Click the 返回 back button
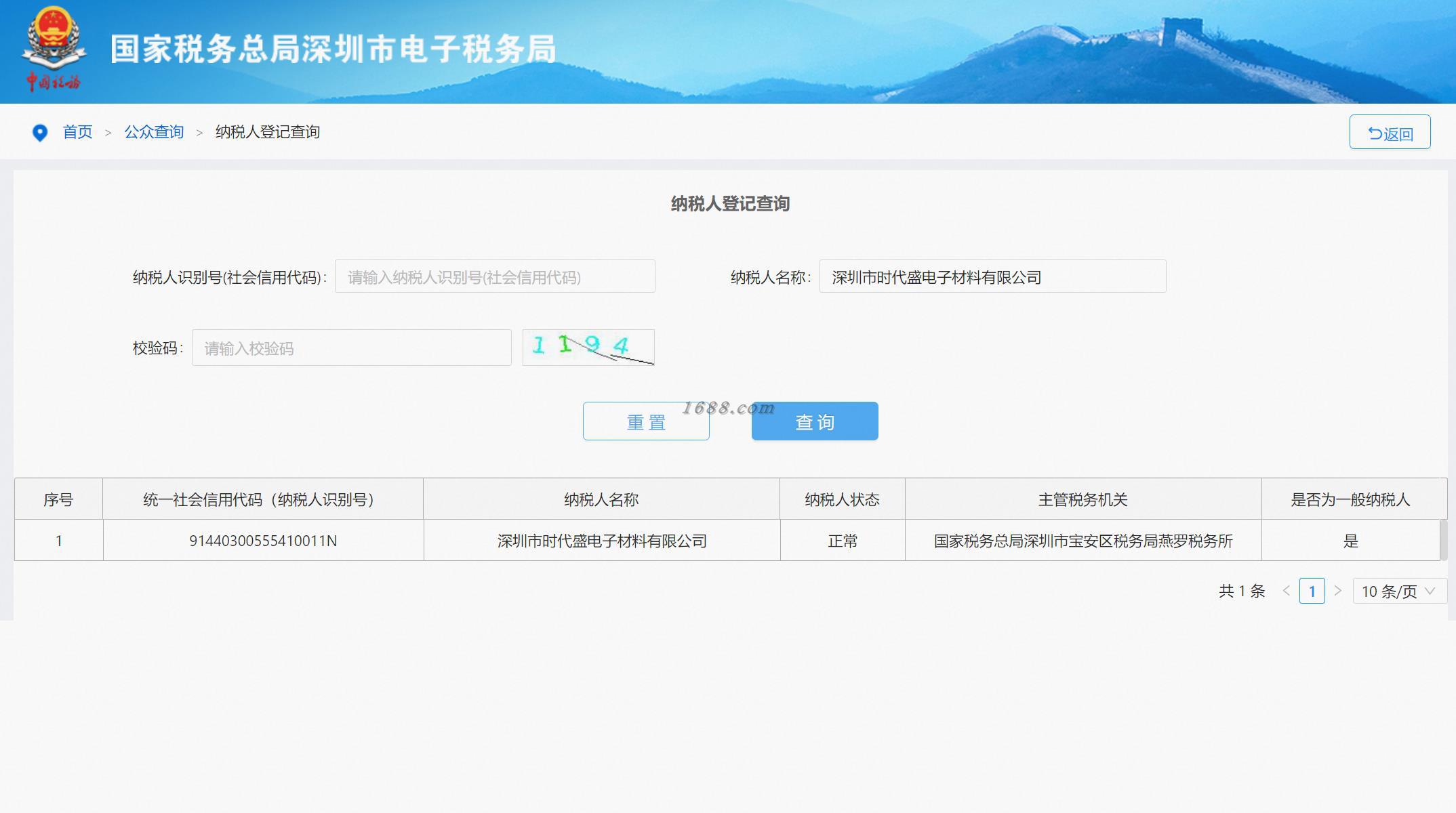This screenshot has height=813, width=1456. click(1390, 132)
